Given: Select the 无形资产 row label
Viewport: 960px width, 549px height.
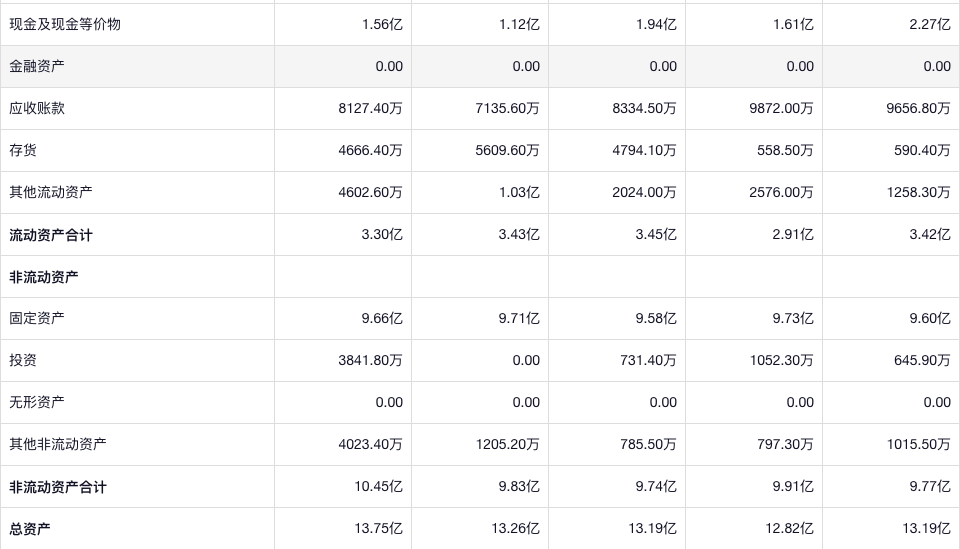Looking at the screenshot, I should (37, 402).
